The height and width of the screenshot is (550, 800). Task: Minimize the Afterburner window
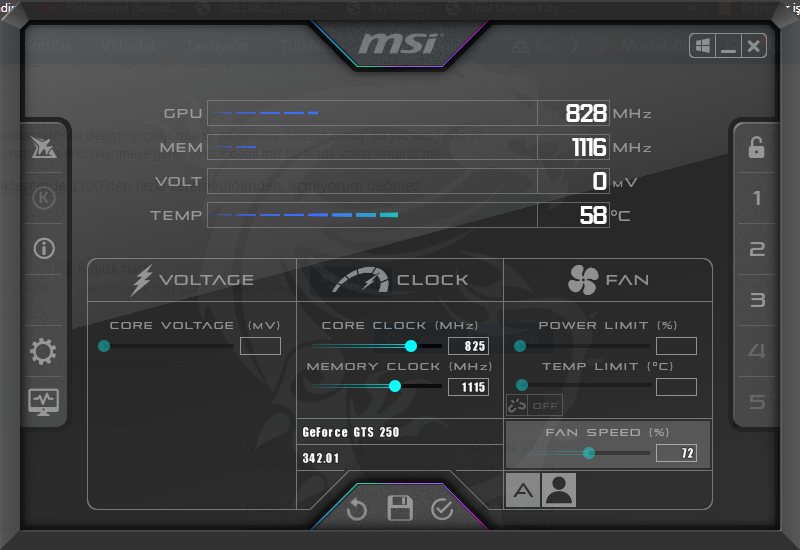pyautogui.click(x=728, y=46)
